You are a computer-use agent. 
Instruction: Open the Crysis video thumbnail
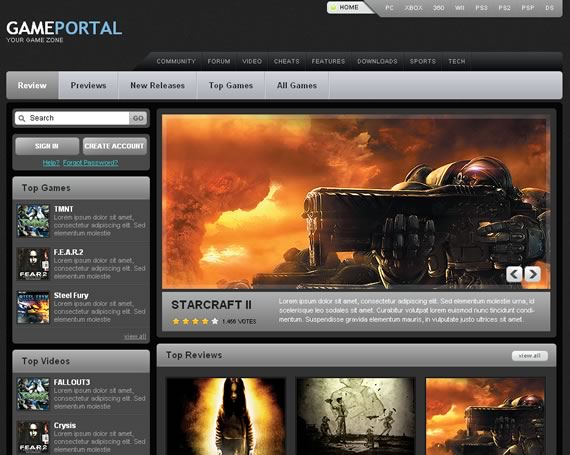tap(33, 438)
